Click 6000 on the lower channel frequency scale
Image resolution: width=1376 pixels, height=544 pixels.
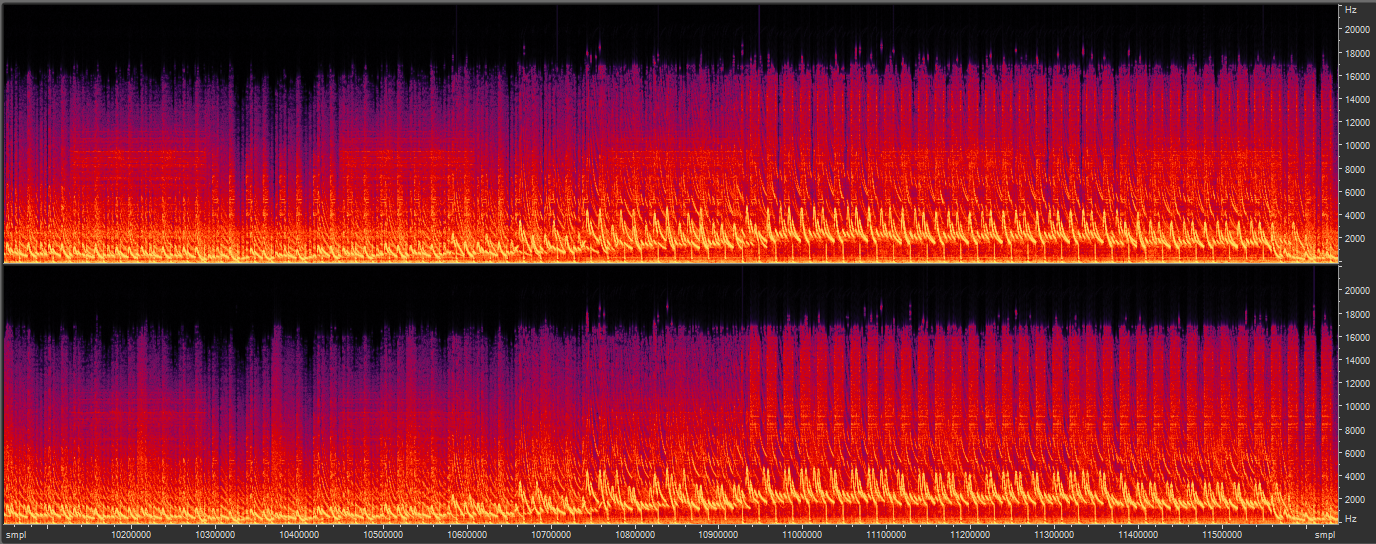1355,453
